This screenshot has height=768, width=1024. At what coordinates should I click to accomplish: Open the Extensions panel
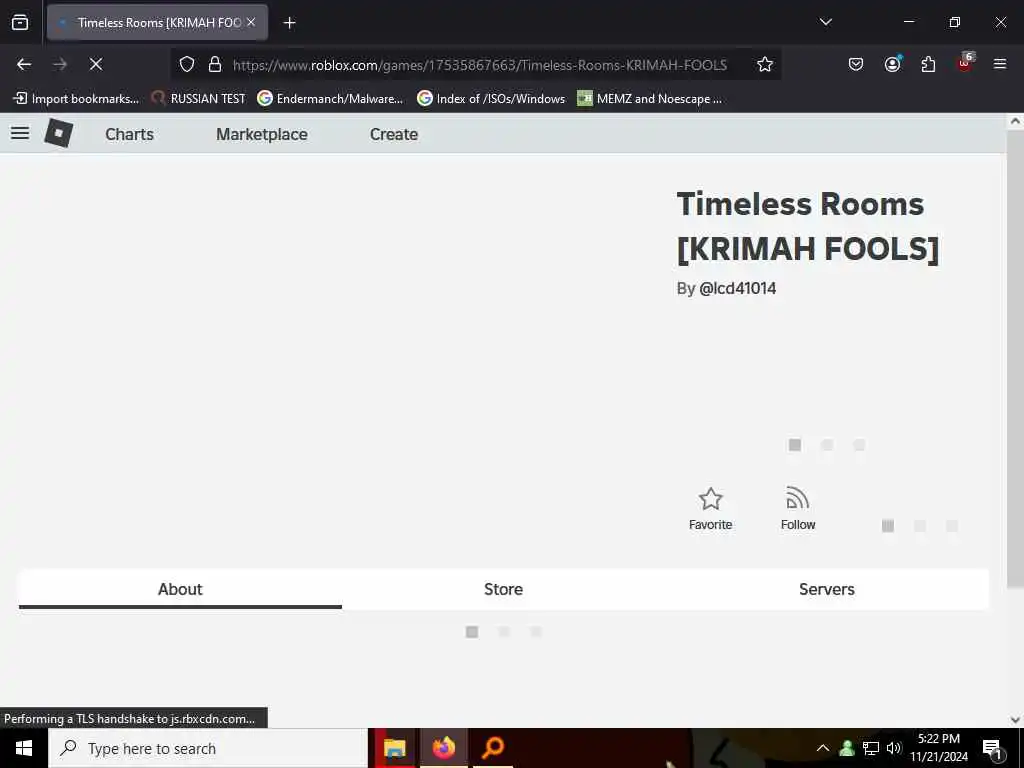point(928,64)
